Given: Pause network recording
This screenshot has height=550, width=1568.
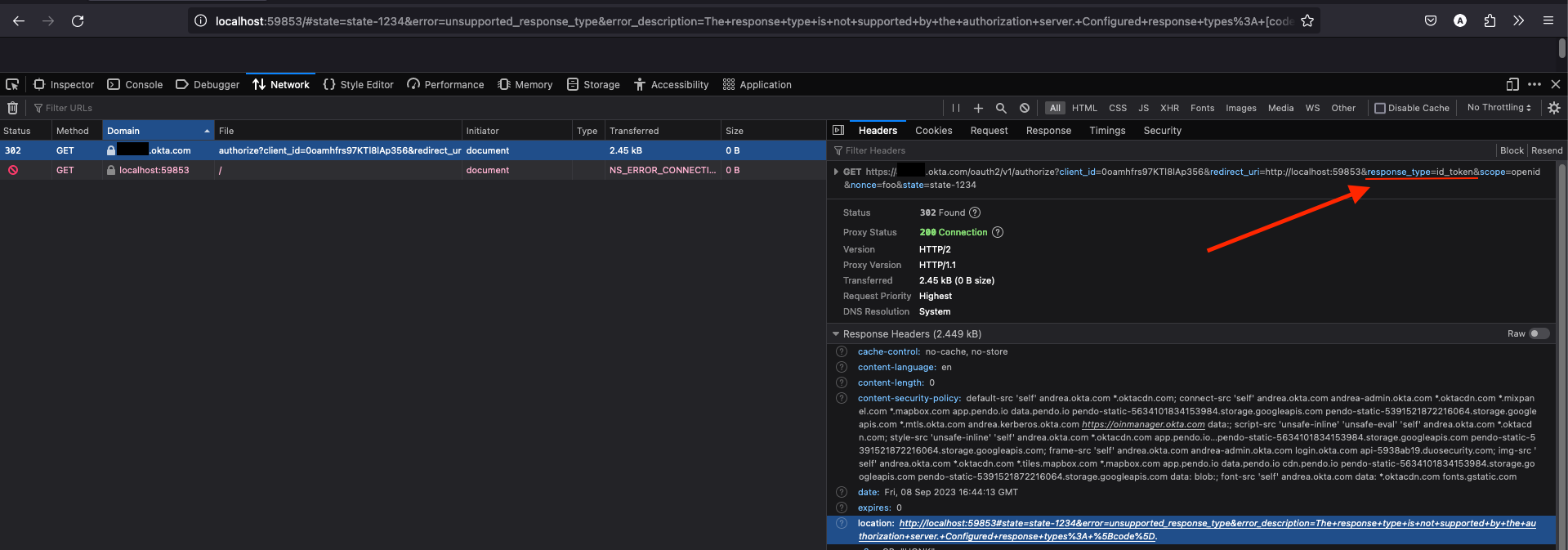Looking at the screenshot, I should pyautogui.click(x=955, y=108).
